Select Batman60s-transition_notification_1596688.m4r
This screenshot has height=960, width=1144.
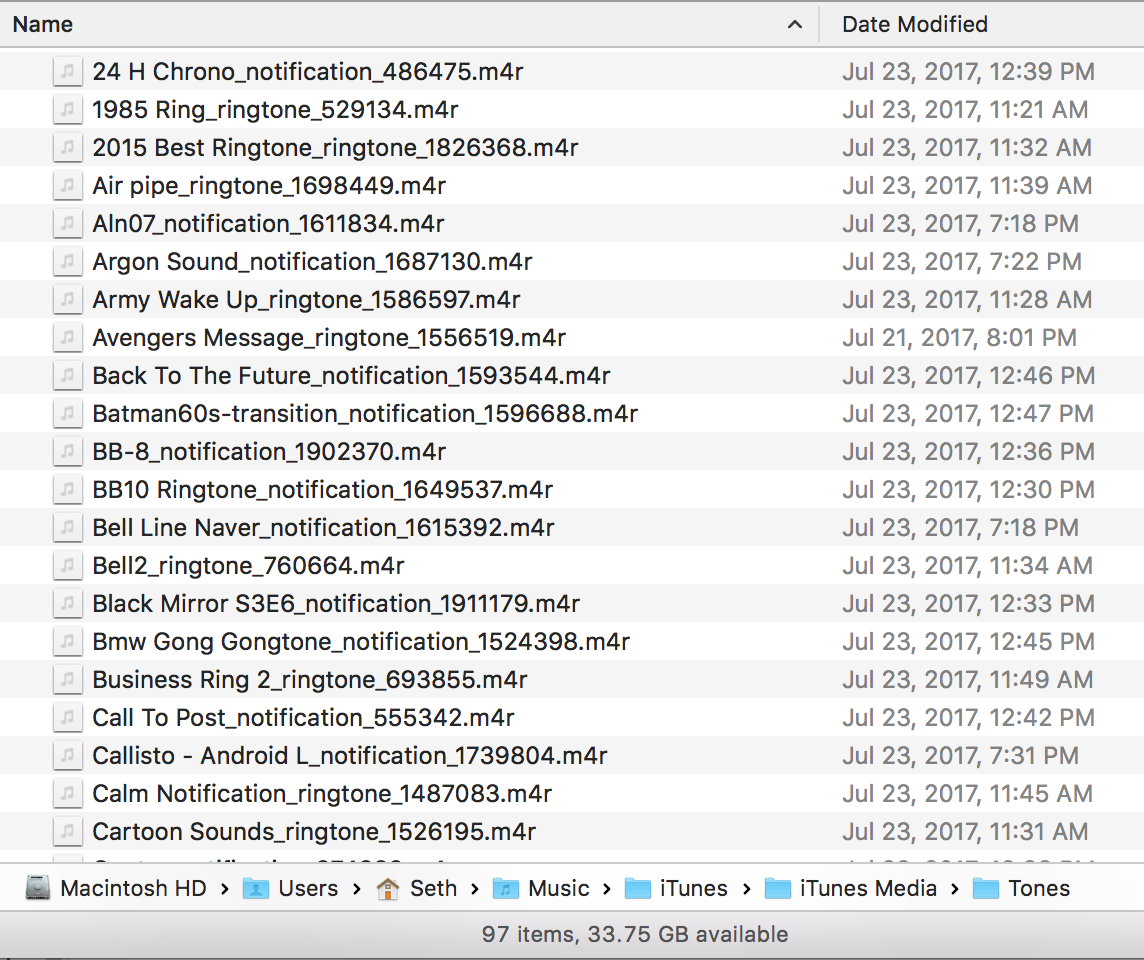tap(365, 413)
